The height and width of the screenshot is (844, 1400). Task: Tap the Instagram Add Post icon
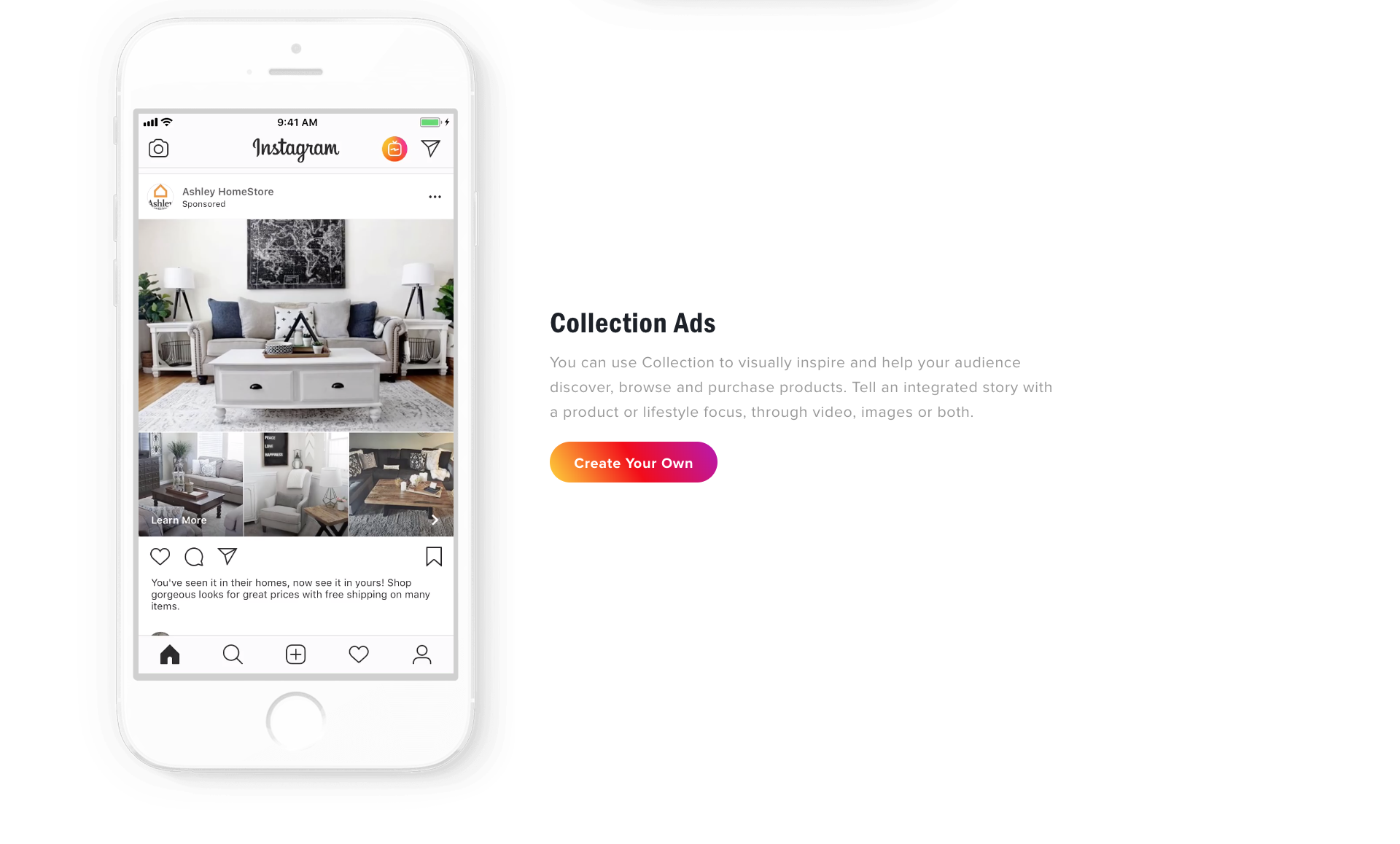point(296,654)
